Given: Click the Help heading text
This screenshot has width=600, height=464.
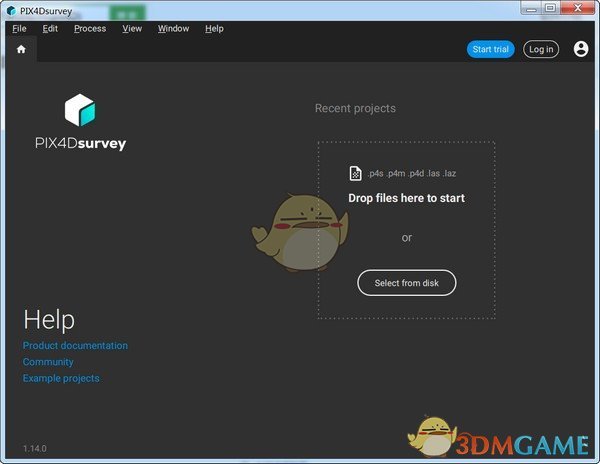Looking at the screenshot, I should pos(49,319).
